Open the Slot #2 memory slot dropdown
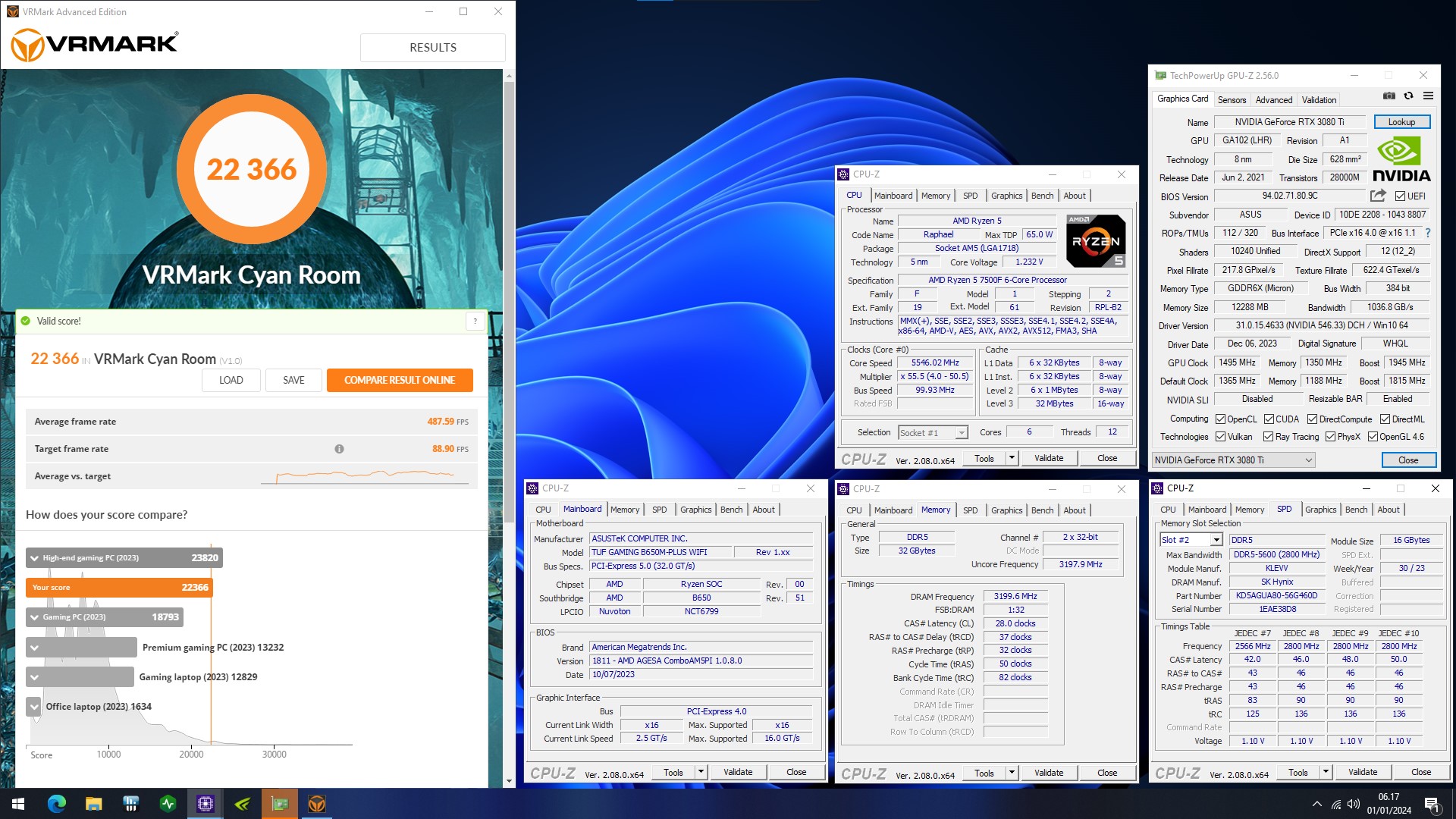1456x819 pixels. tap(1191, 540)
